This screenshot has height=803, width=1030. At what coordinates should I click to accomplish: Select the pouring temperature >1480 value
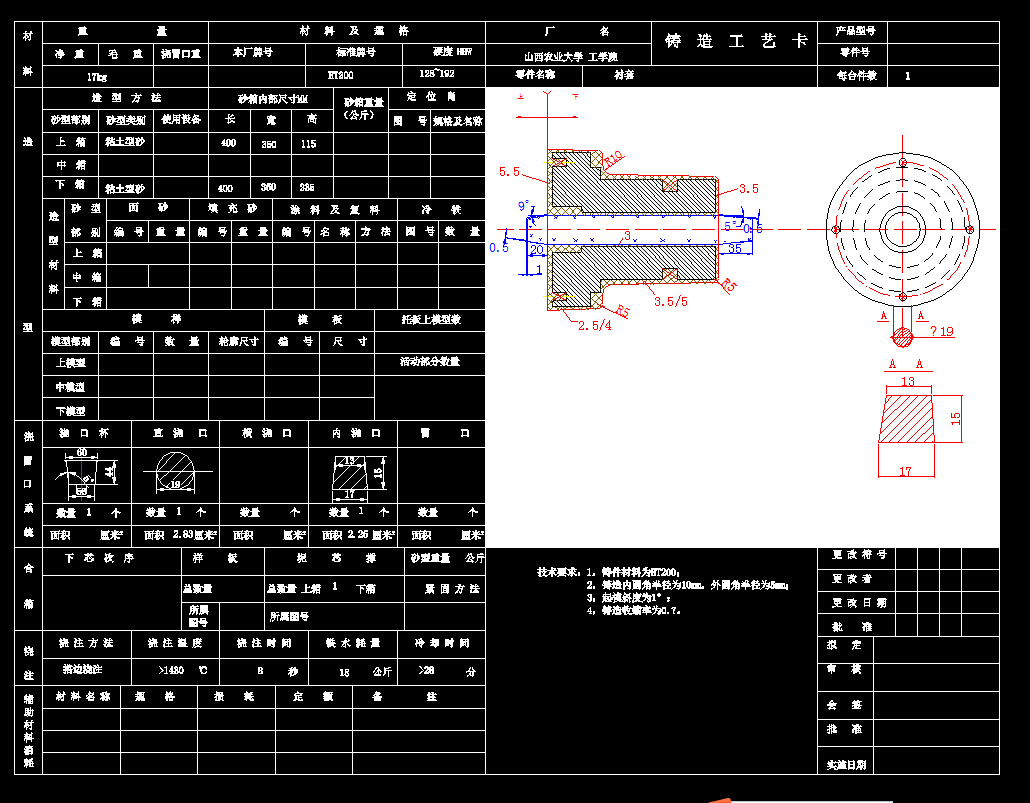[171, 670]
